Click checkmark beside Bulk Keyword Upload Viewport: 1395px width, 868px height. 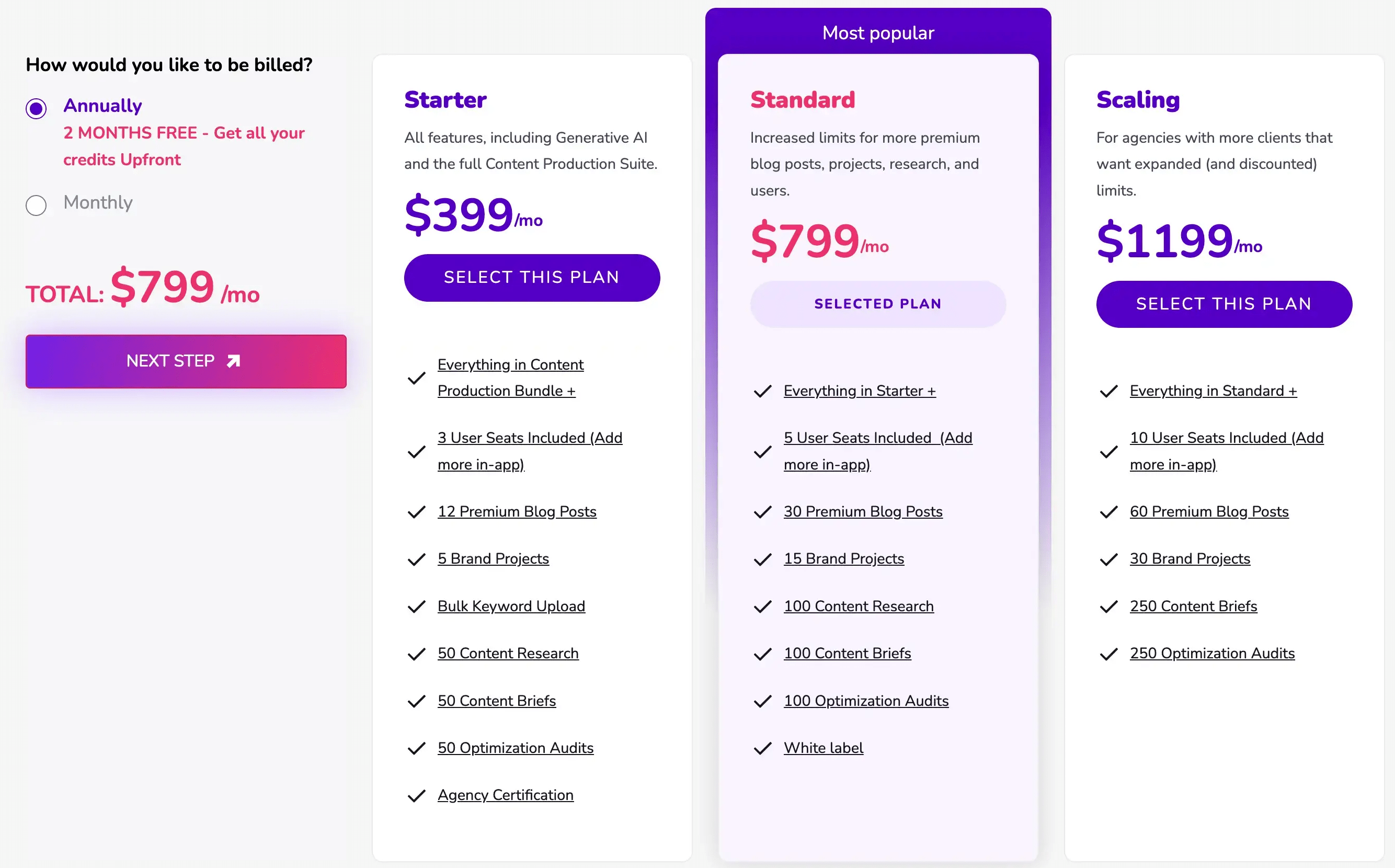pyautogui.click(x=416, y=607)
